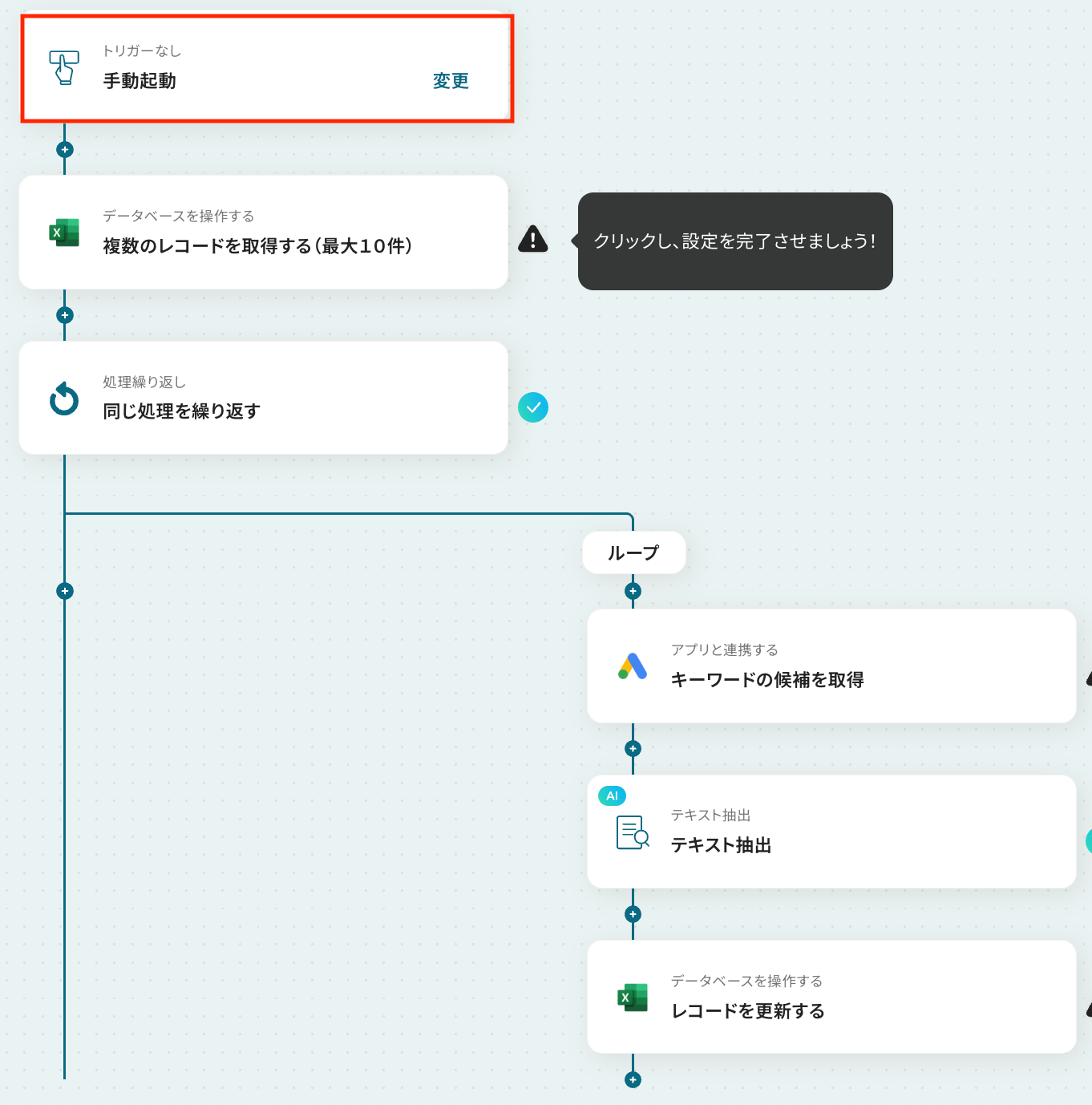This screenshot has width=1092, height=1105.
Task: Add a step directly below the ループ label
Action: coord(633,591)
